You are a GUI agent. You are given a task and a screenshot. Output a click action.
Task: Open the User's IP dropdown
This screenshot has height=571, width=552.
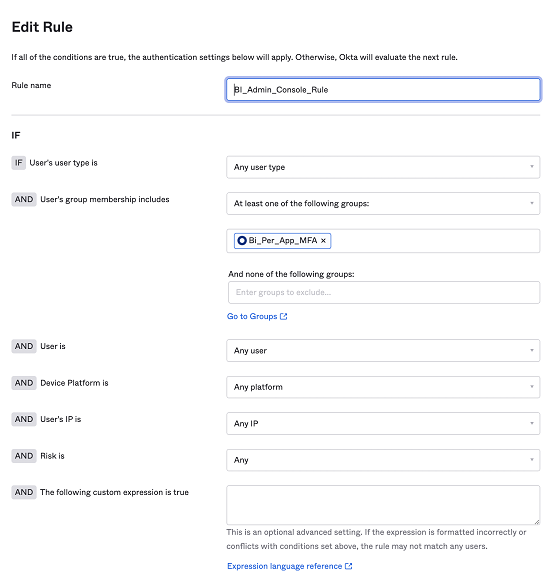click(x=383, y=424)
